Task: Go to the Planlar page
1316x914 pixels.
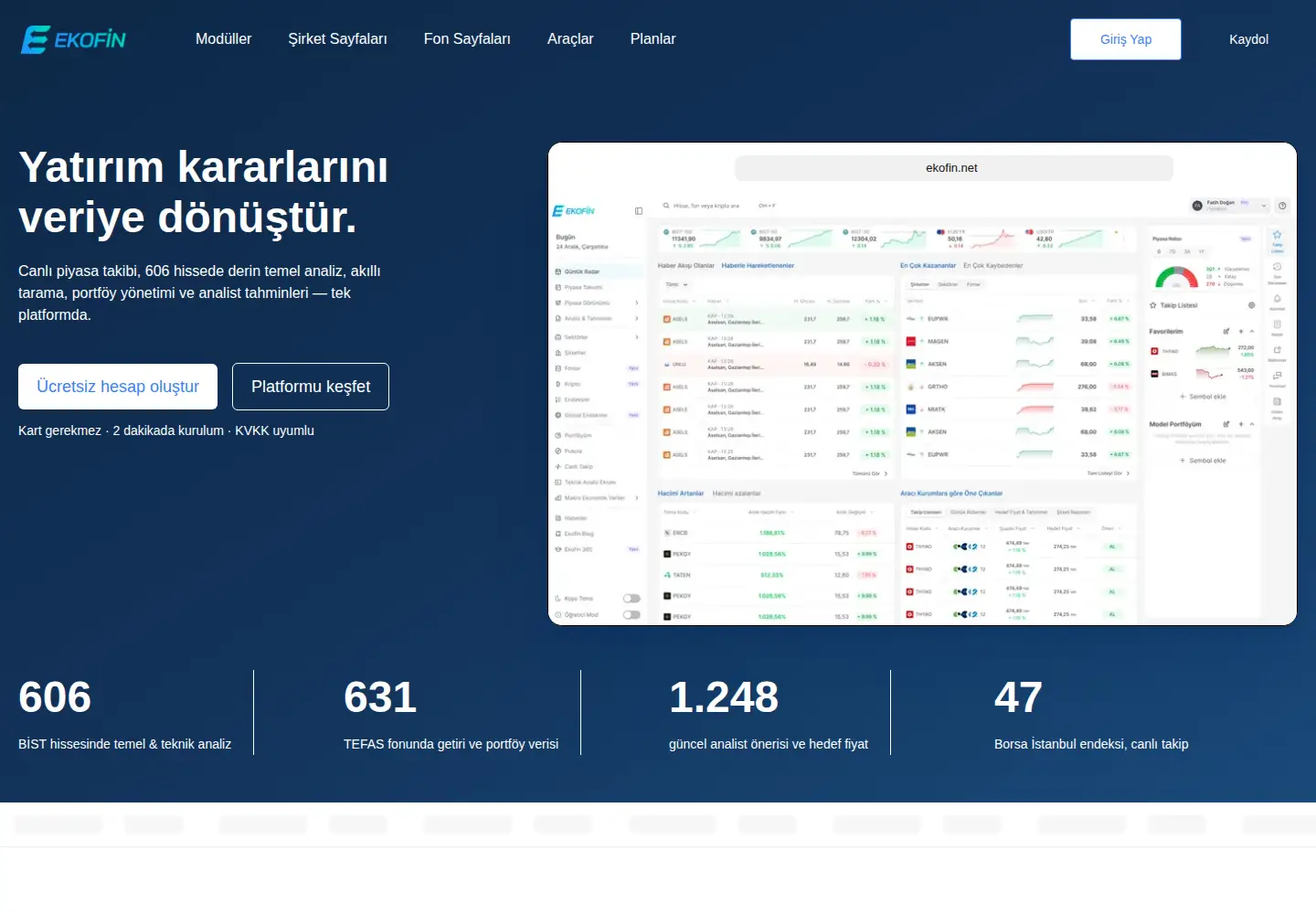Action: [x=653, y=39]
